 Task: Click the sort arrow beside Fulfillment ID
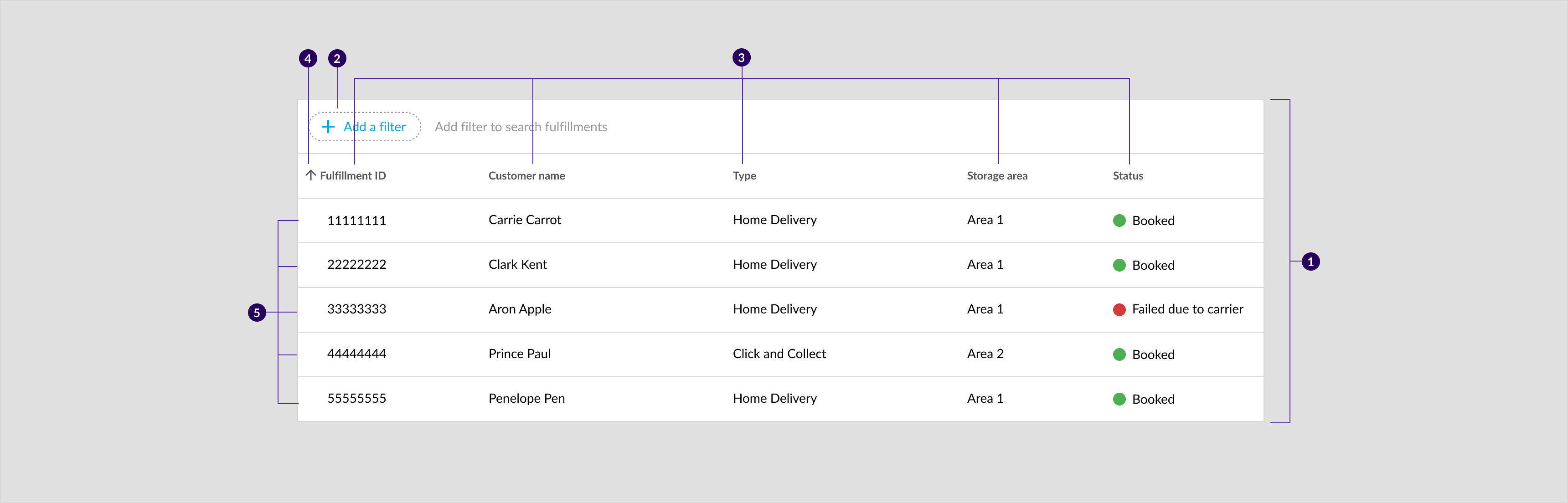pos(310,175)
